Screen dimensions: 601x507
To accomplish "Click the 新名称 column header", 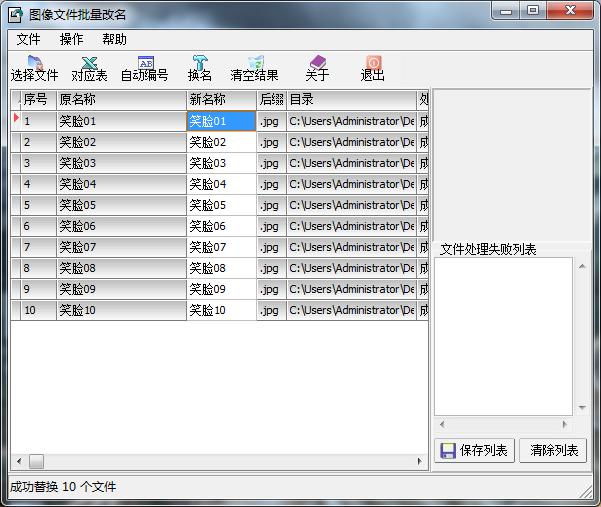I will pos(221,100).
